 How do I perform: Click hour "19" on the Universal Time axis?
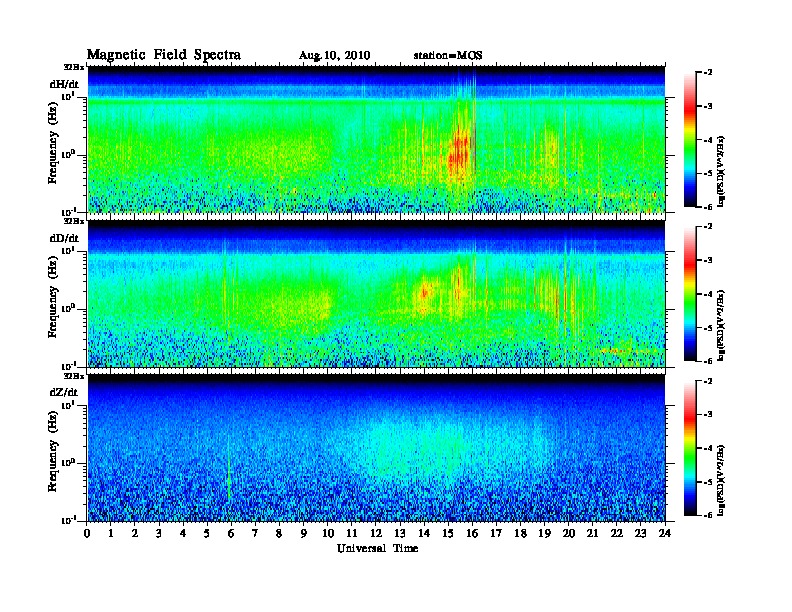[x=544, y=533]
